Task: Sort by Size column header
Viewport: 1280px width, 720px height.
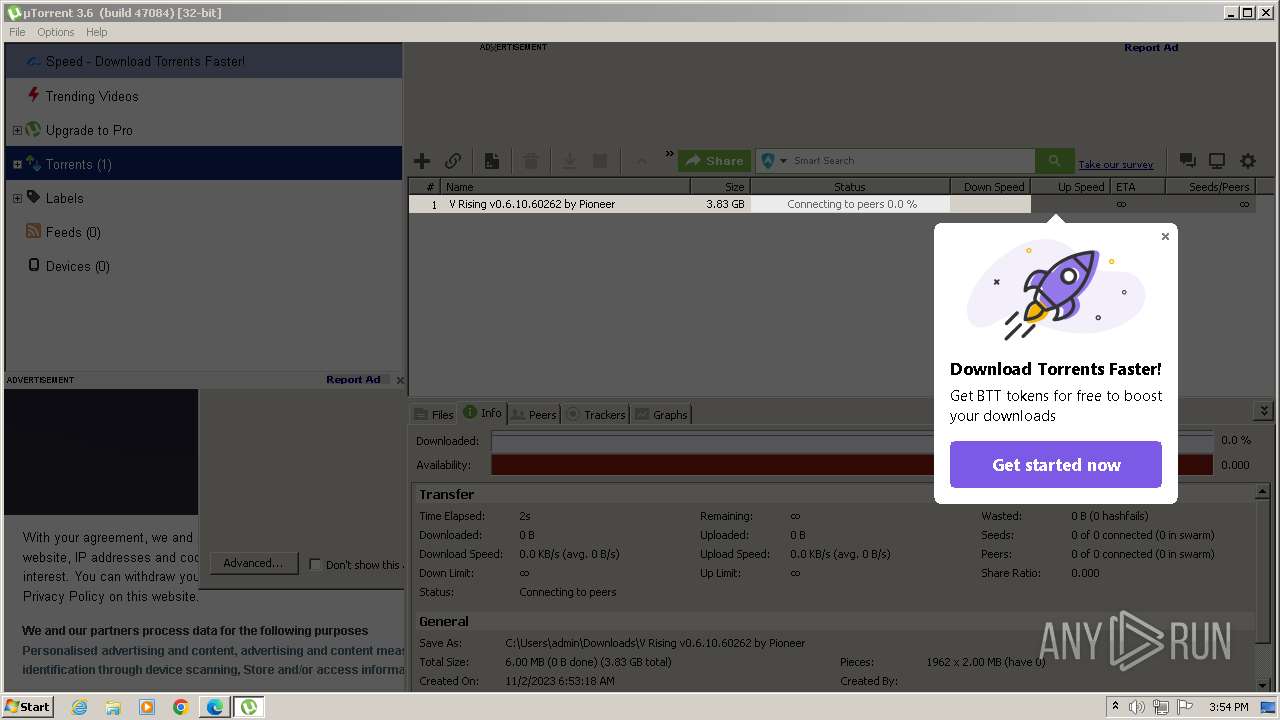Action: click(720, 187)
